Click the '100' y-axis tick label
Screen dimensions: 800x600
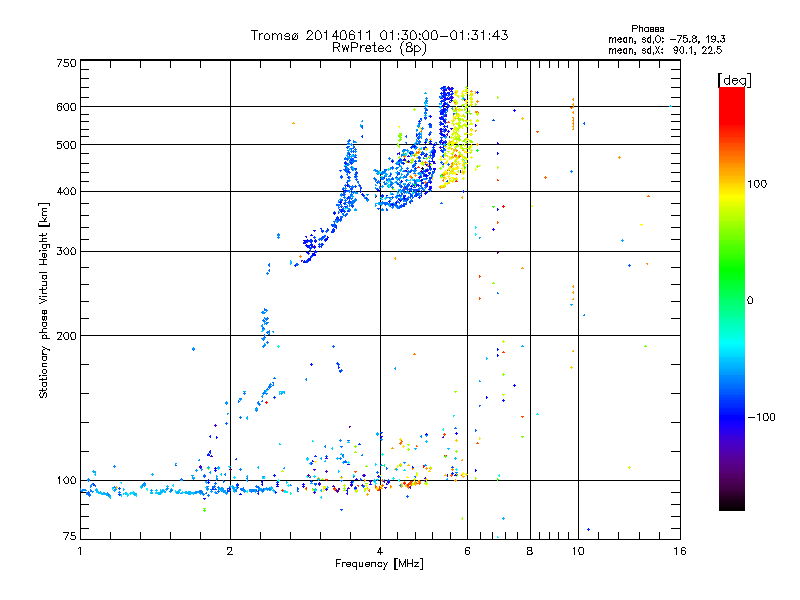tap(66, 481)
